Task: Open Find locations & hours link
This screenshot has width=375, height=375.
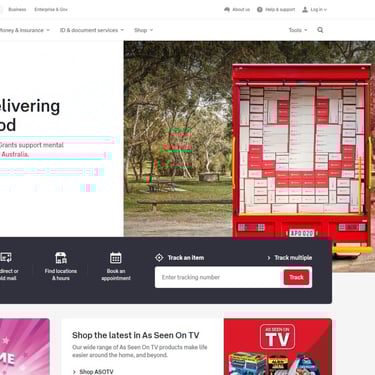Action: tap(61, 274)
